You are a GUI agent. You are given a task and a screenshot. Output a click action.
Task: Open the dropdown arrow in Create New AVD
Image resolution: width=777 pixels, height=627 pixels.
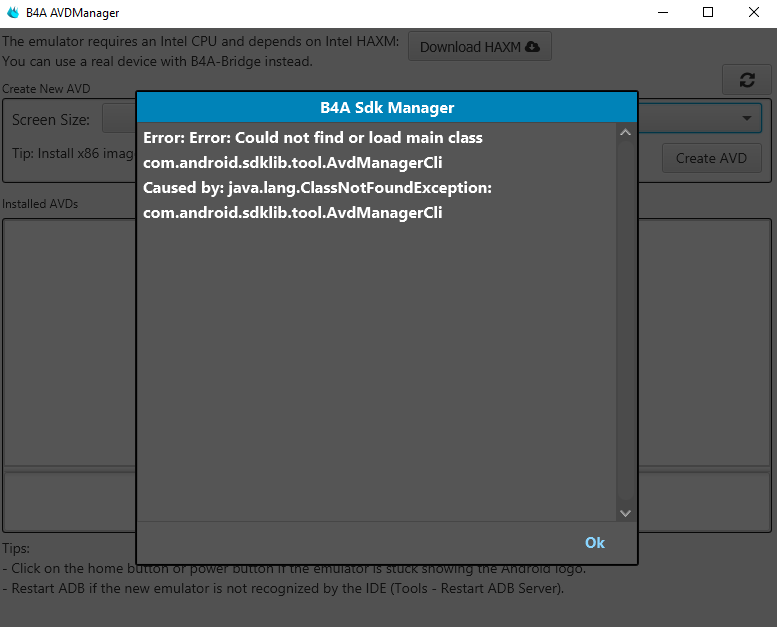(x=746, y=118)
